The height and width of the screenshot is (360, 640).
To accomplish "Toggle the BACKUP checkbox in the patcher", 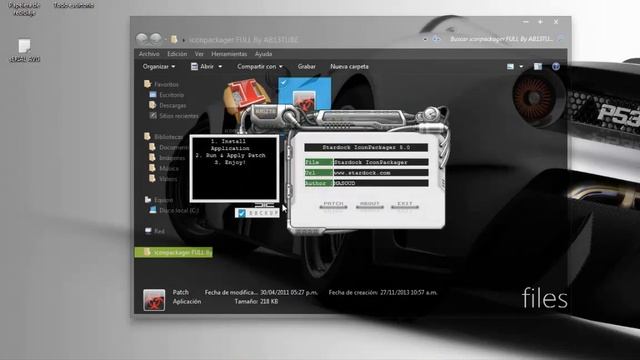I will click(242, 213).
